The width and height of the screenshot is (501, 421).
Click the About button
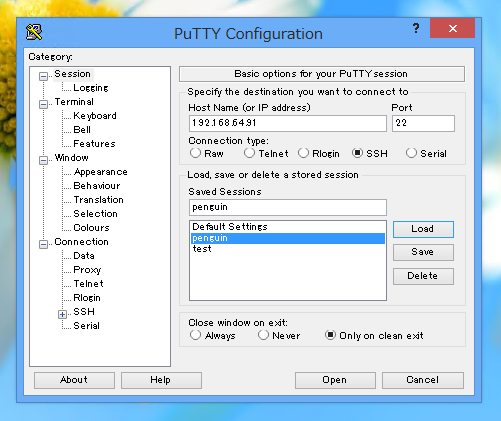(74, 380)
